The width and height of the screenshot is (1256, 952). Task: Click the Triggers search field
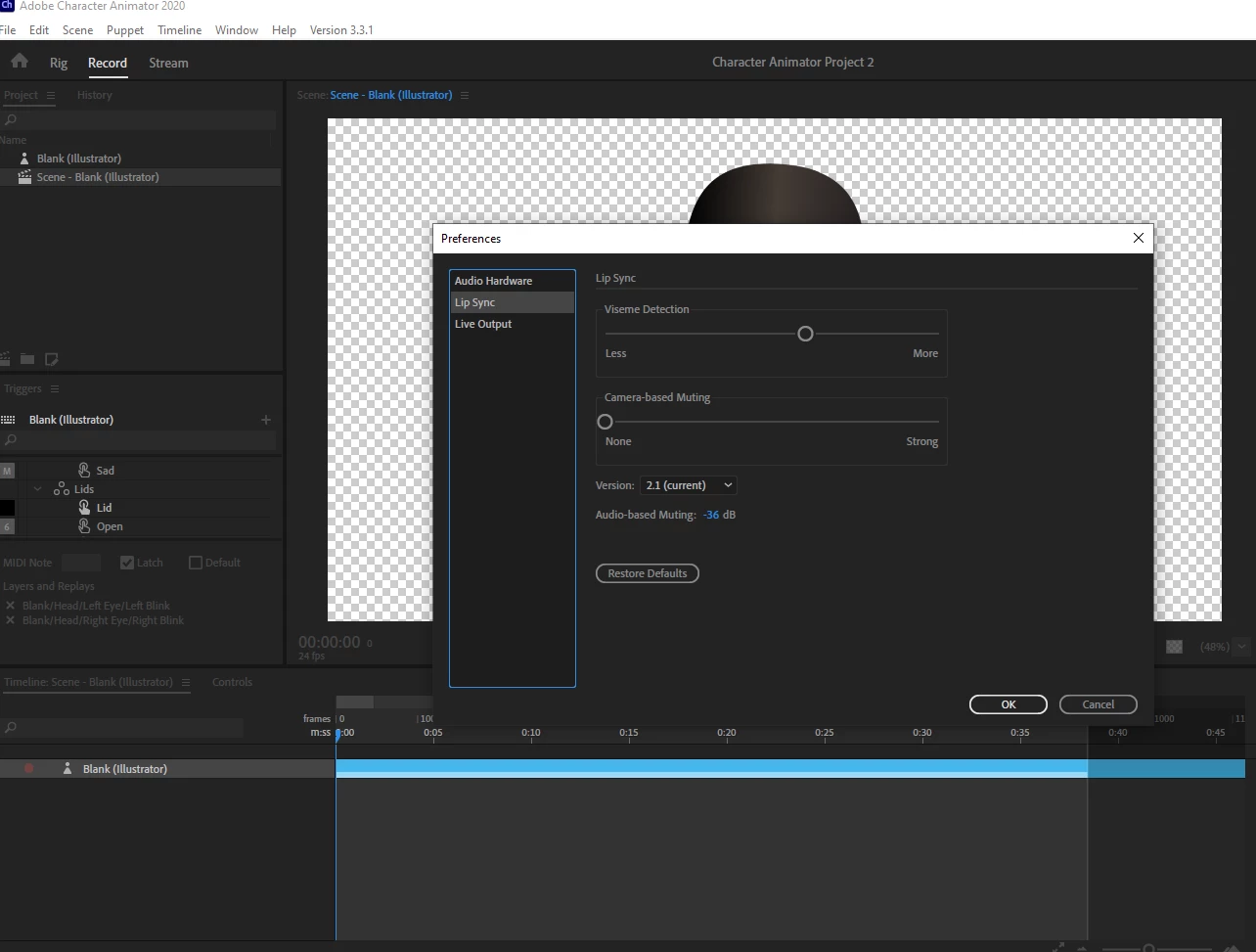tap(138, 441)
